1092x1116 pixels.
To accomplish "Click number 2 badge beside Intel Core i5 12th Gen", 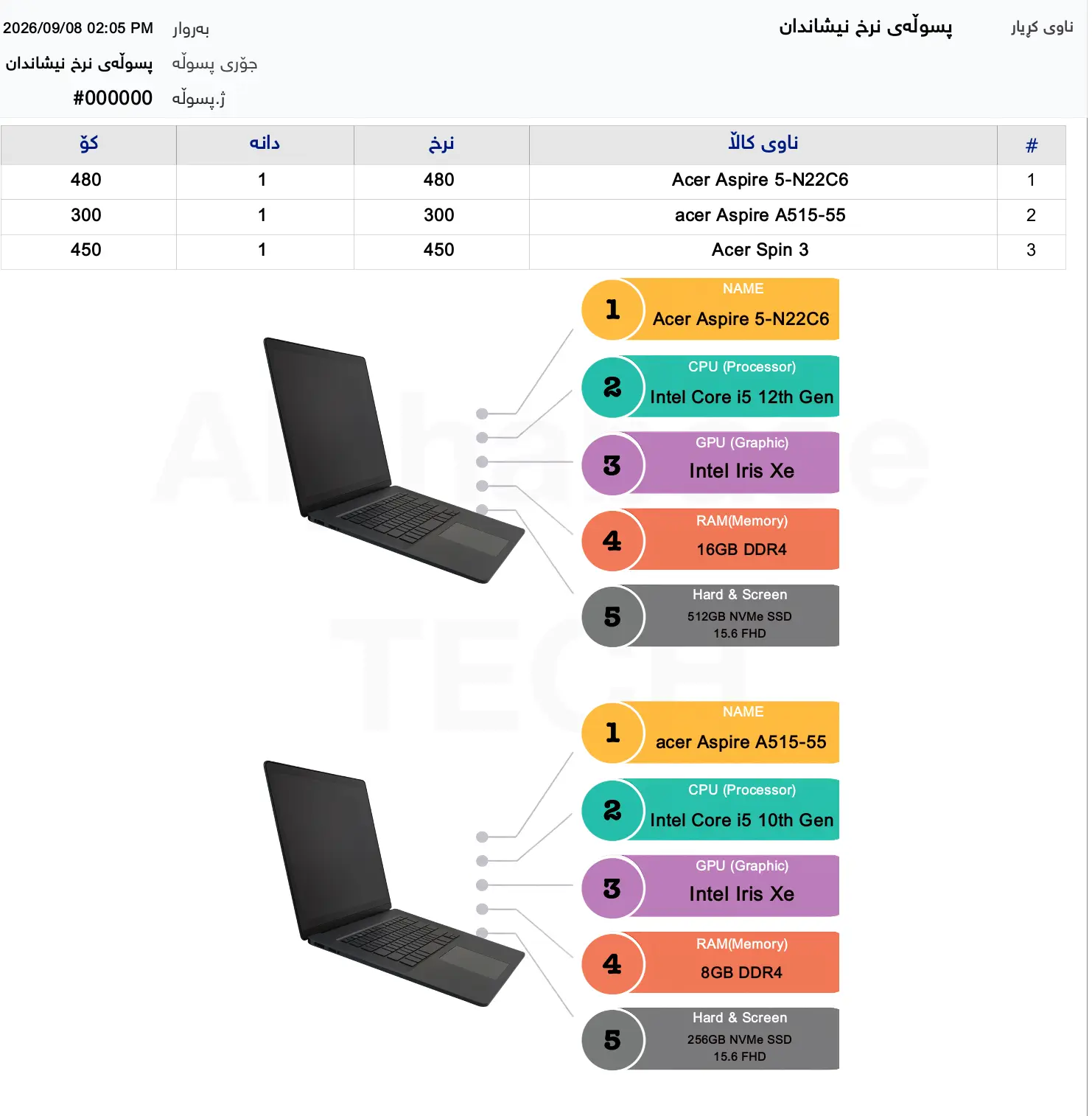I will point(612,387).
